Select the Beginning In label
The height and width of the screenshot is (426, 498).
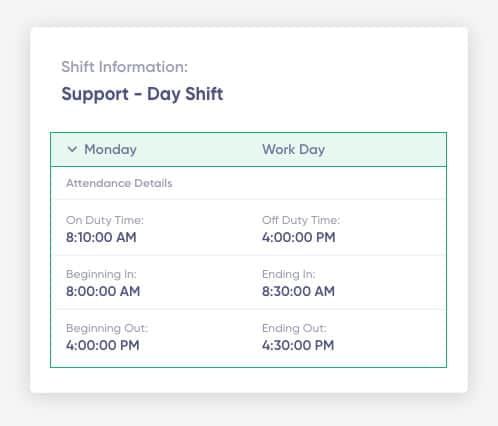101,274
